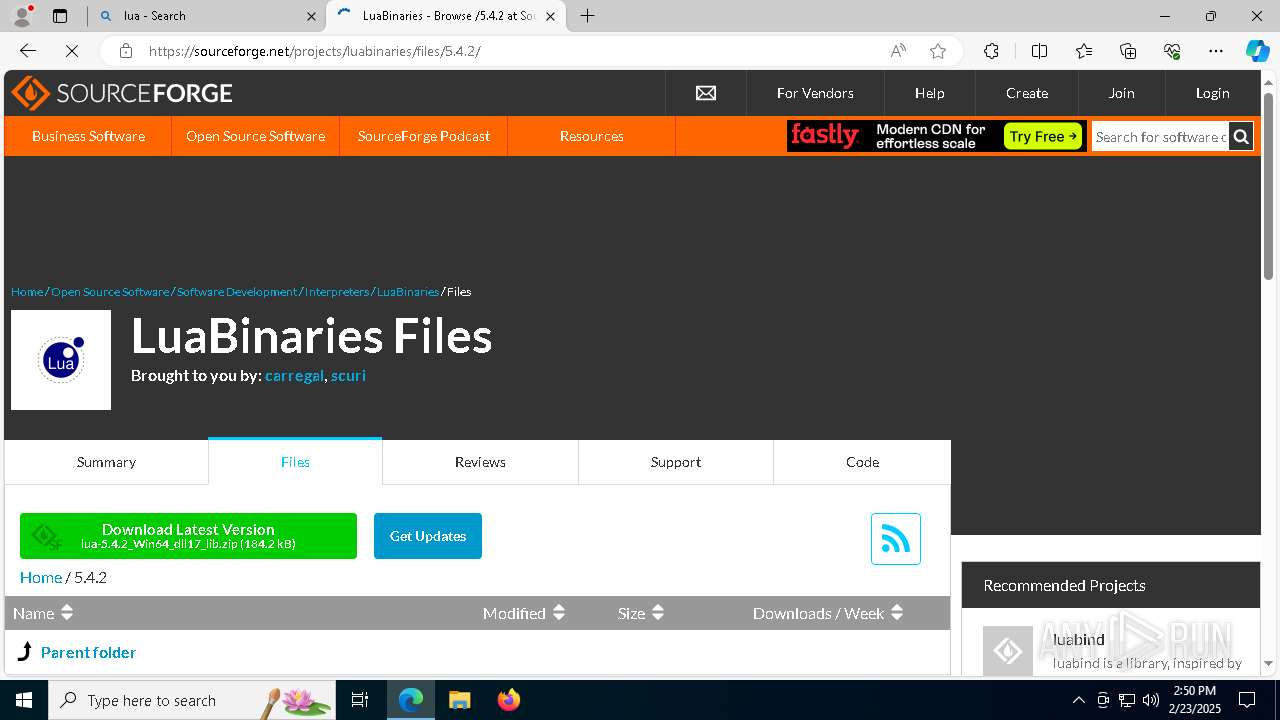Open Help link in header
The image size is (1280, 720).
[x=929, y=93]
